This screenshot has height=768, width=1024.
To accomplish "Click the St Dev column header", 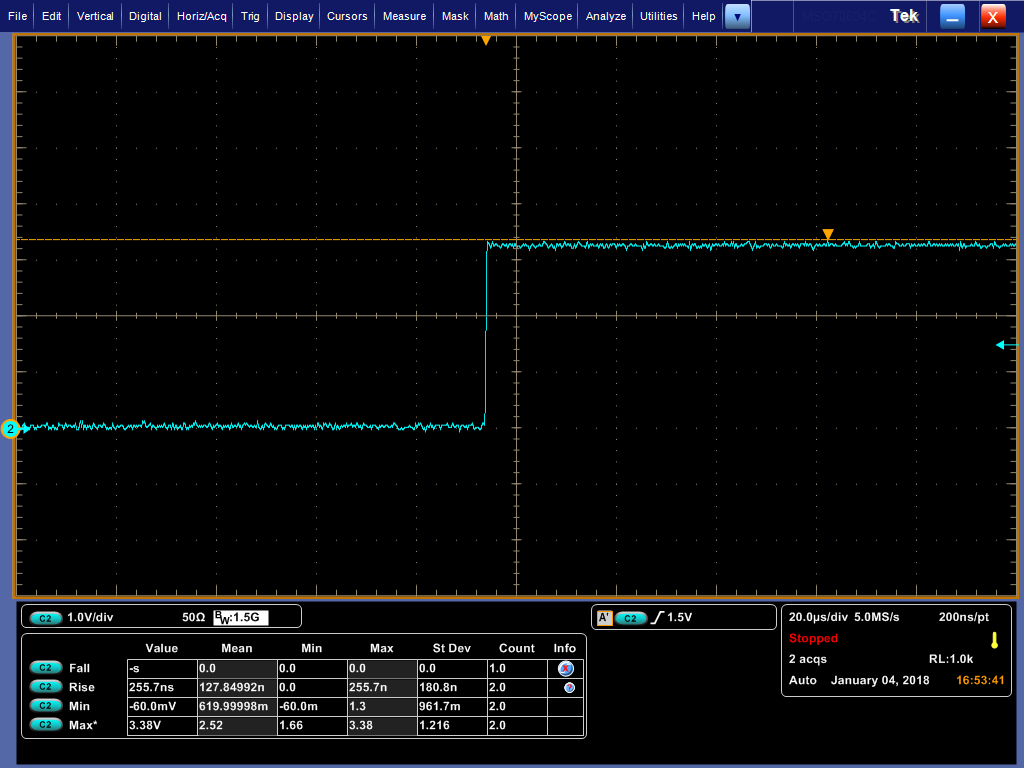I will (x=451, y=648).
